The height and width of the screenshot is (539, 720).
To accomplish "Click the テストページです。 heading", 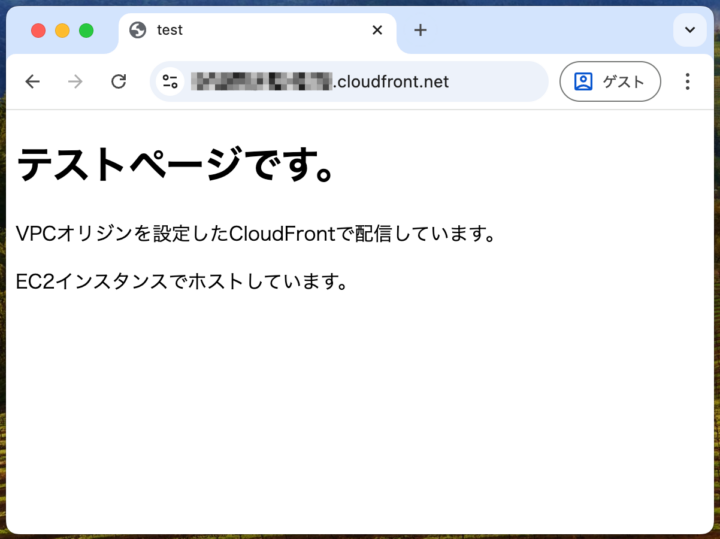I will pos(175,164).
